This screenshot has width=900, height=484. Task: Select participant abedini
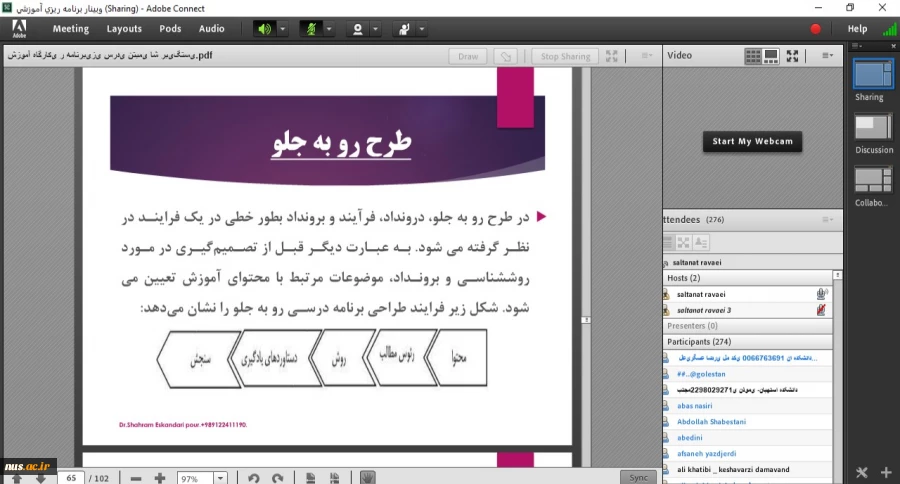point(747,437)
